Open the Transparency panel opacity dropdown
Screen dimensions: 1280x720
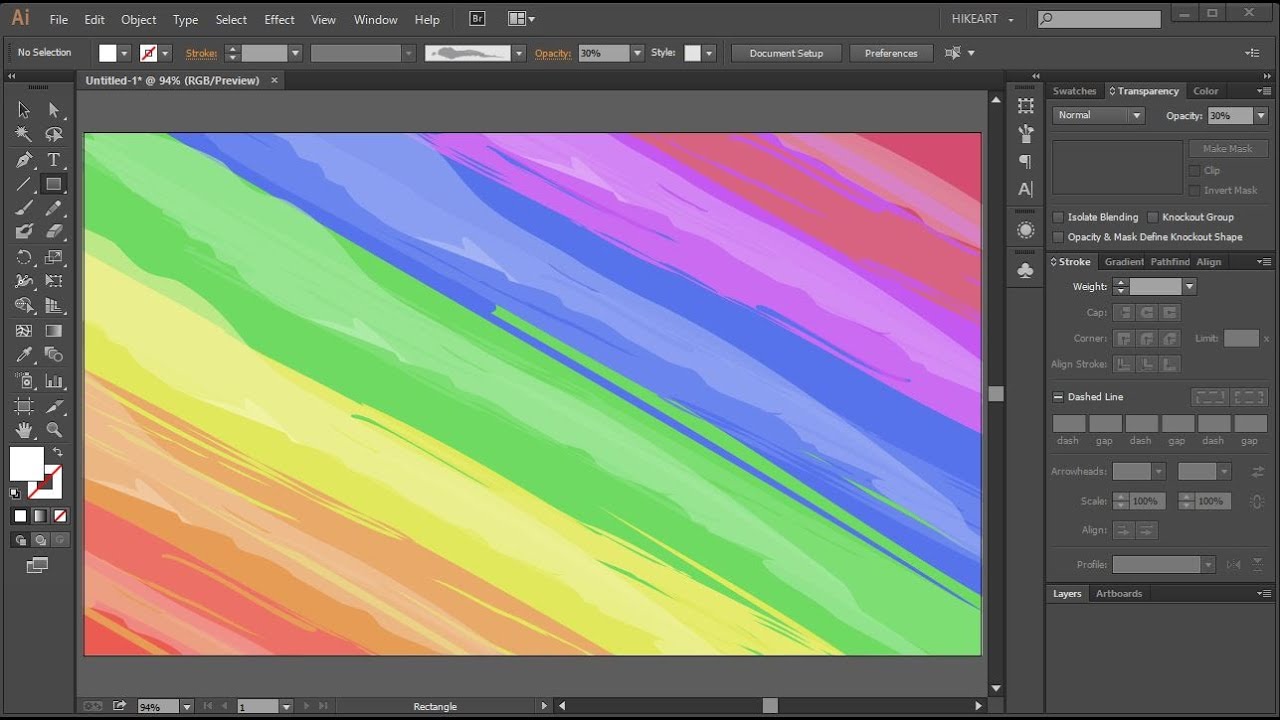1260,116
